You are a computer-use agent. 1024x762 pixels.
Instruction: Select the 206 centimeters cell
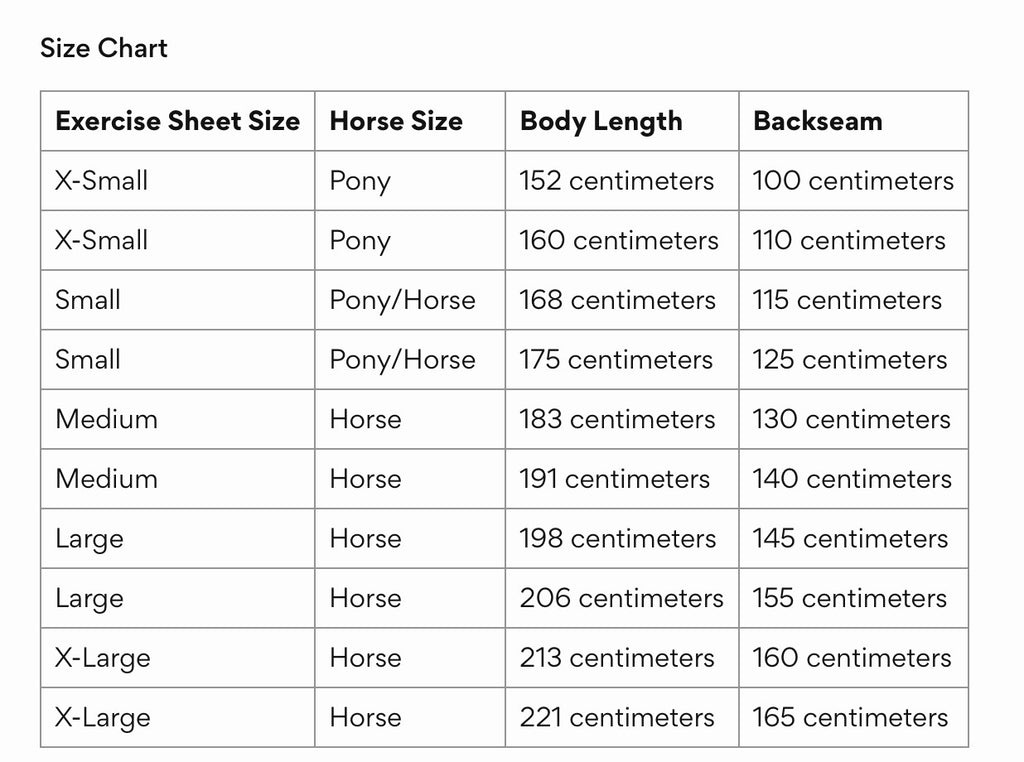tap(622, 598)
